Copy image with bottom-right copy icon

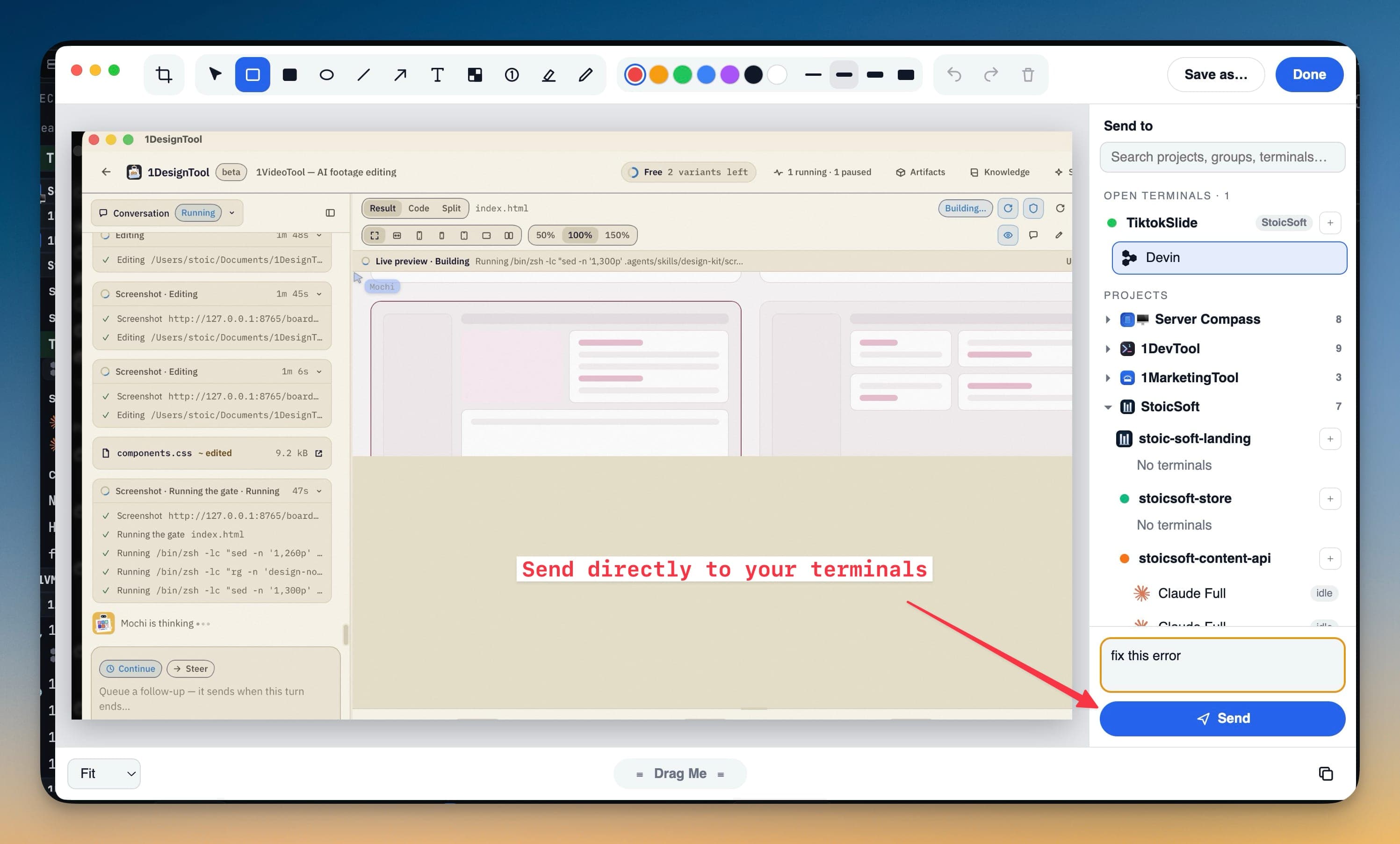coord(1326,773)
